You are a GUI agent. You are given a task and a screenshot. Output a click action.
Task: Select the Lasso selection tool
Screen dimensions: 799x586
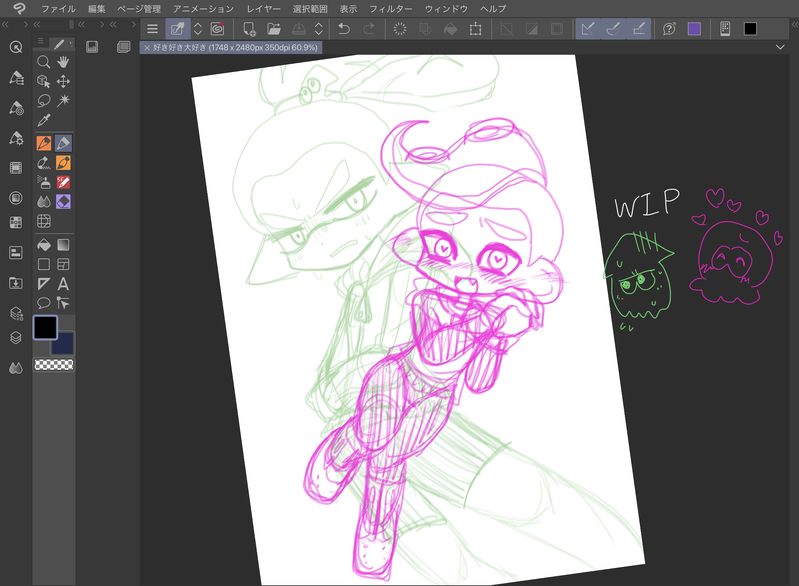44,100
